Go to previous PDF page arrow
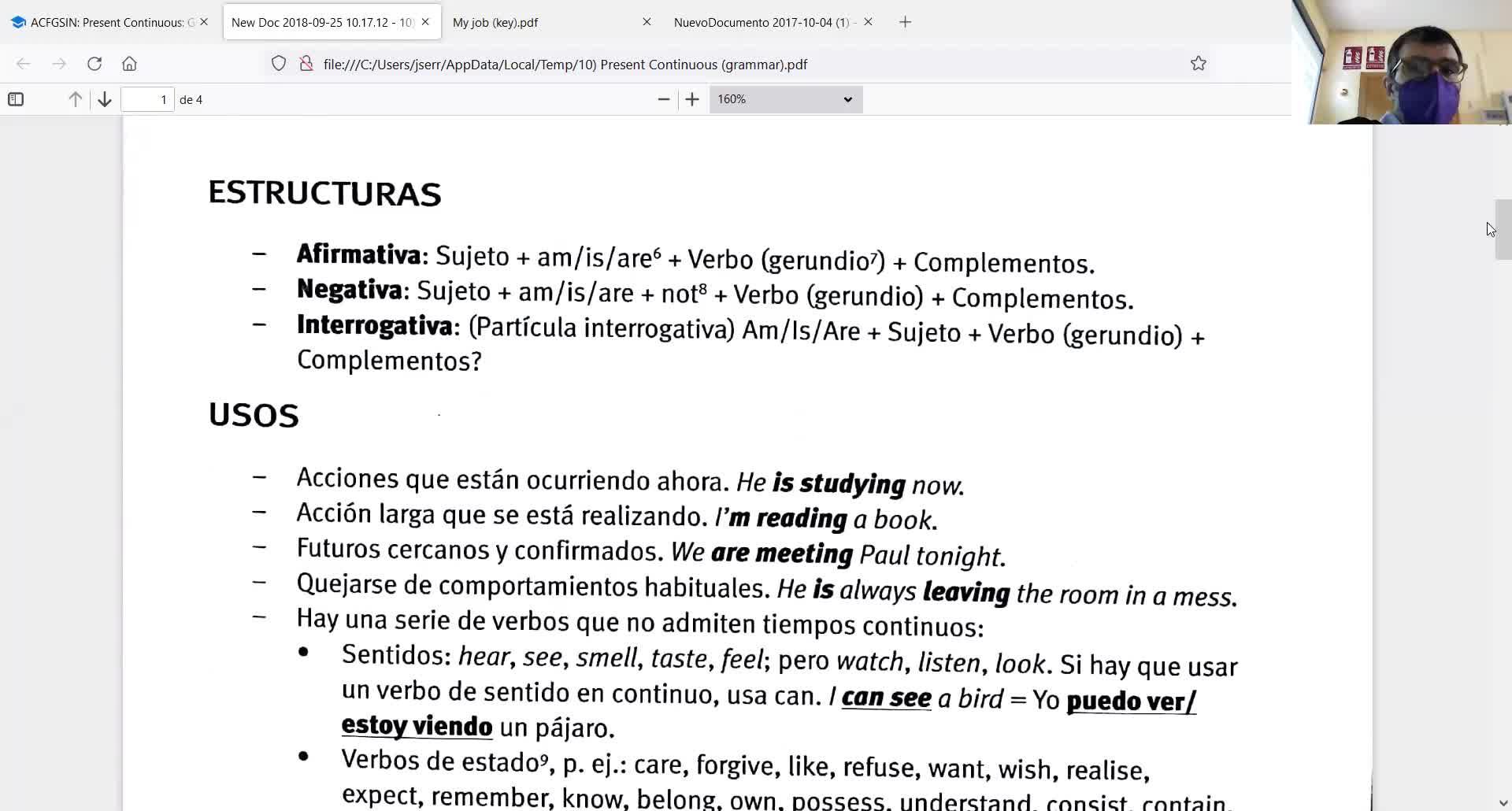The height and width of the screenshot is (811, 1512). point(76,99)
